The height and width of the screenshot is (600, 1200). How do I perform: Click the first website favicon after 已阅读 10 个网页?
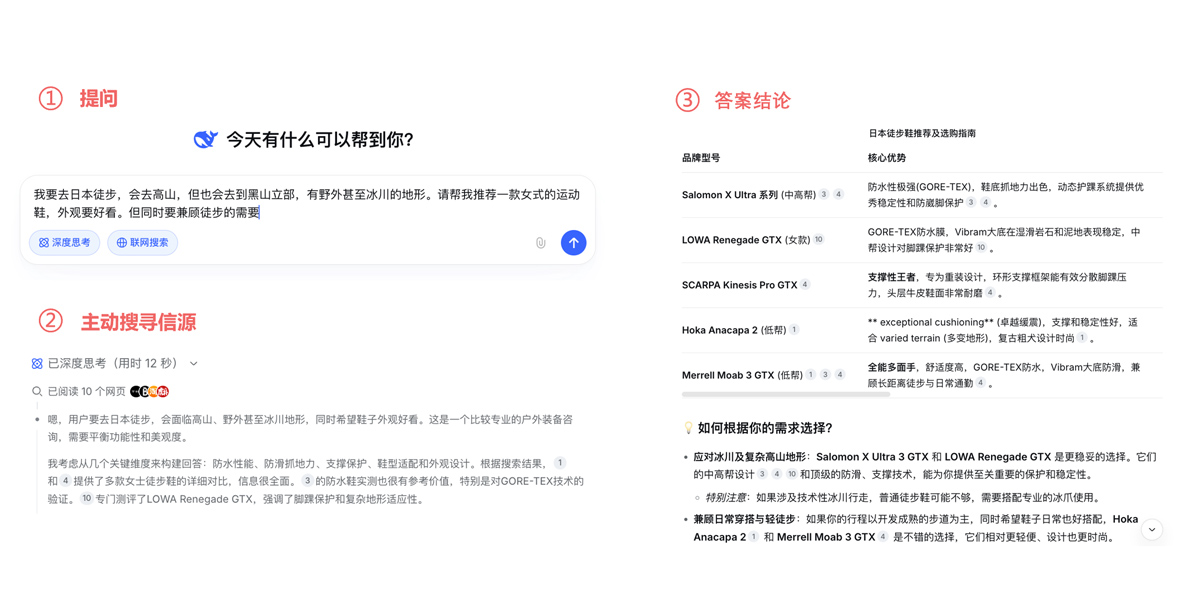(x=135, y=390)
